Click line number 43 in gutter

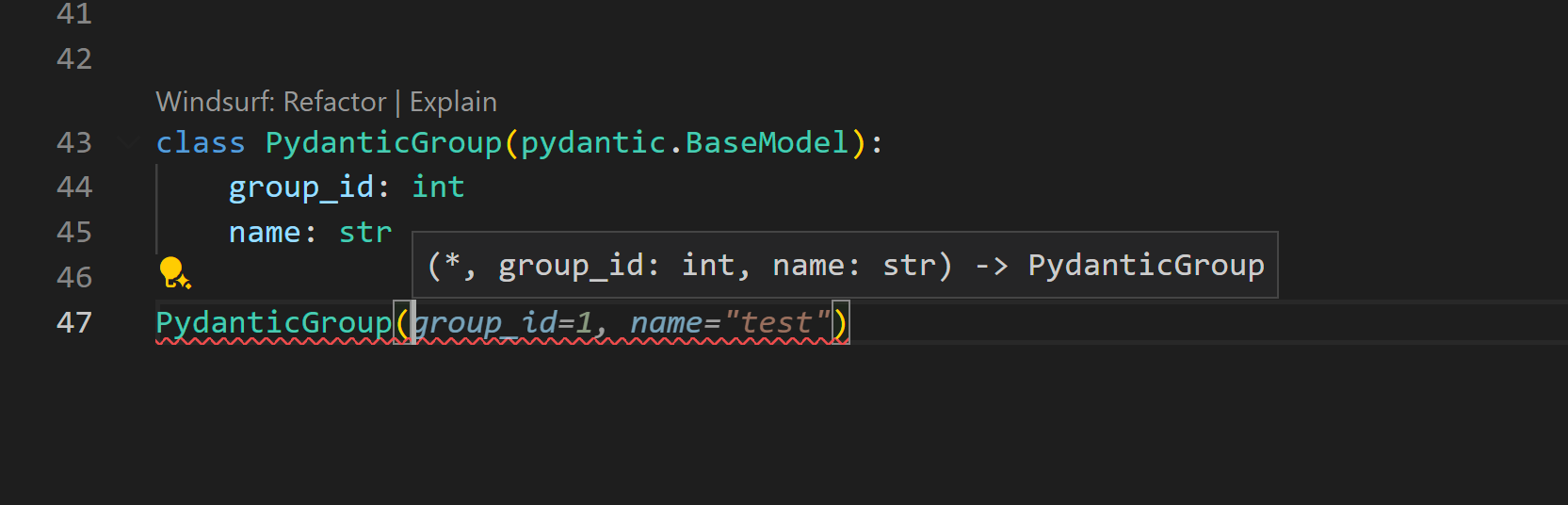point(74,142)
